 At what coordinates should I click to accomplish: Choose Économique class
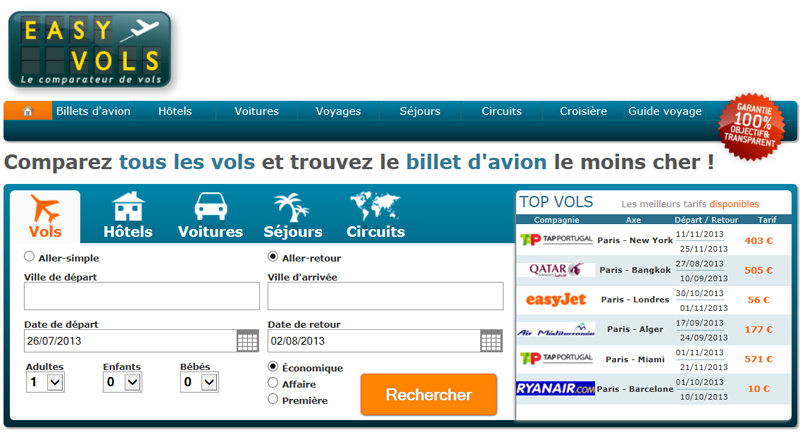273,367
